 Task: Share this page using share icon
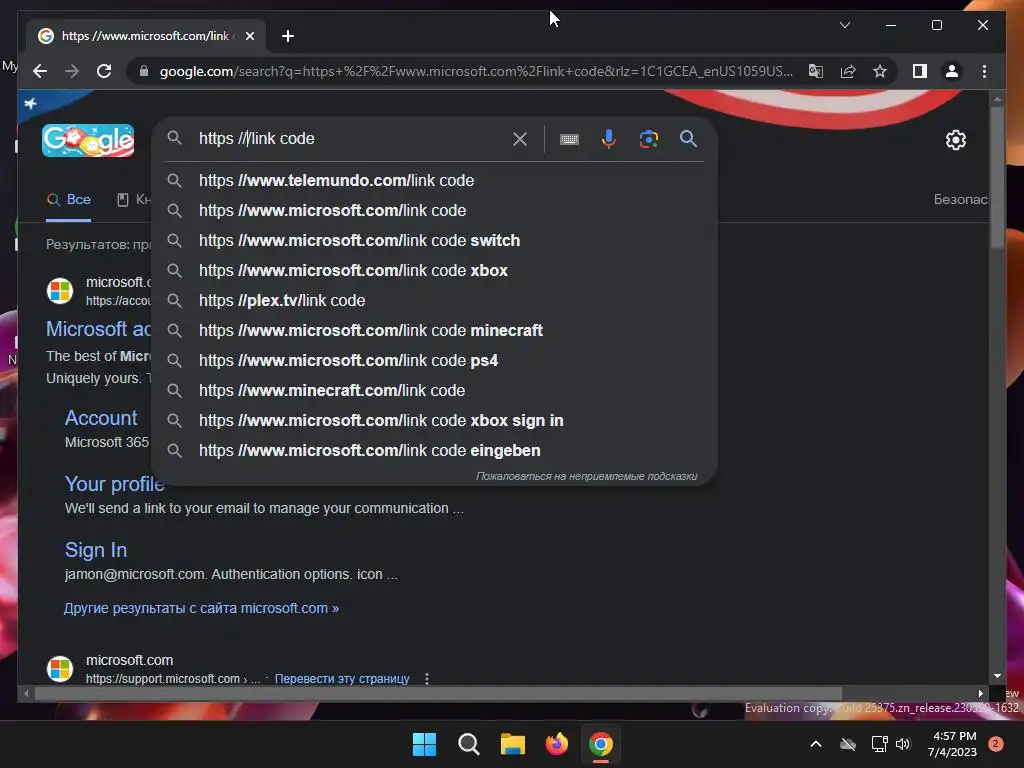coord(848,71)
